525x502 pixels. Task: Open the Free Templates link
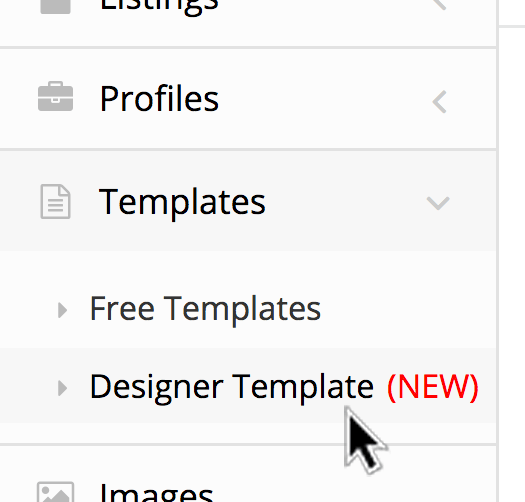click(205, 309)
